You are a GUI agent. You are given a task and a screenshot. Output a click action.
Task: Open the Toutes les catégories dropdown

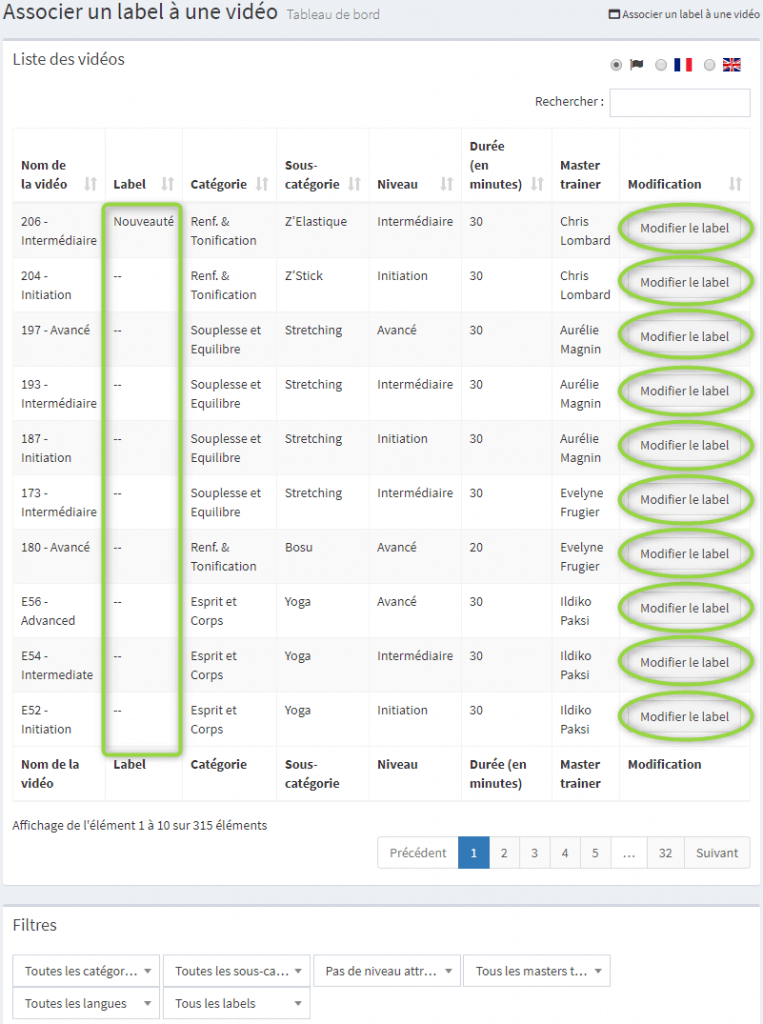86,971
